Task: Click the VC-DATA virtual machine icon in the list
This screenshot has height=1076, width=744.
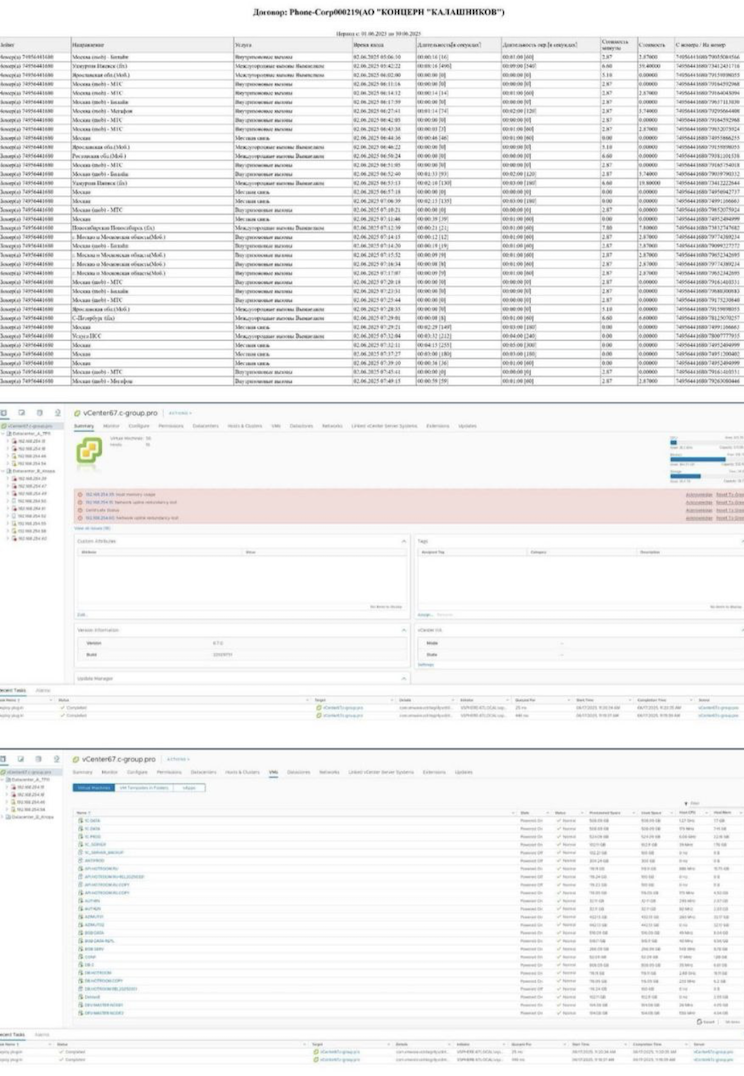Action: click(81, 820)
